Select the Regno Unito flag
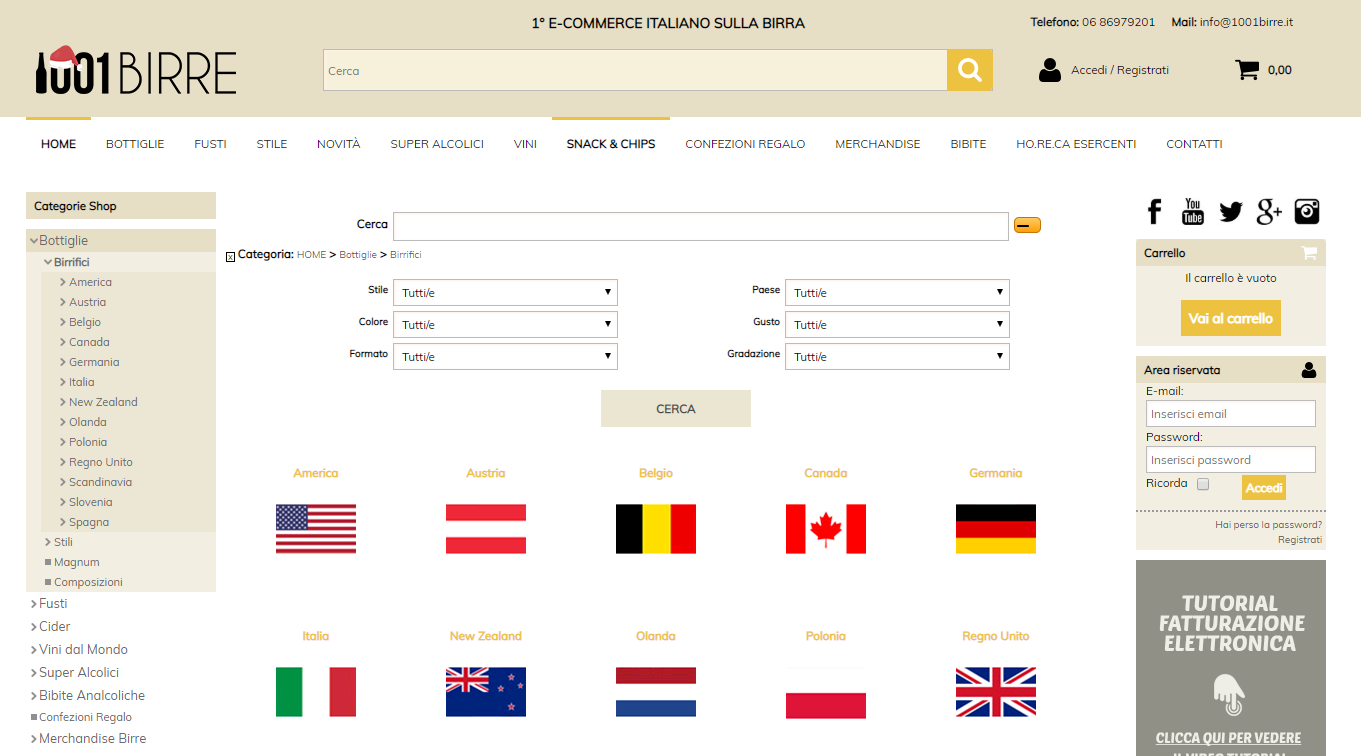The height and width of the screenshot is (756, 1361). 996,692
